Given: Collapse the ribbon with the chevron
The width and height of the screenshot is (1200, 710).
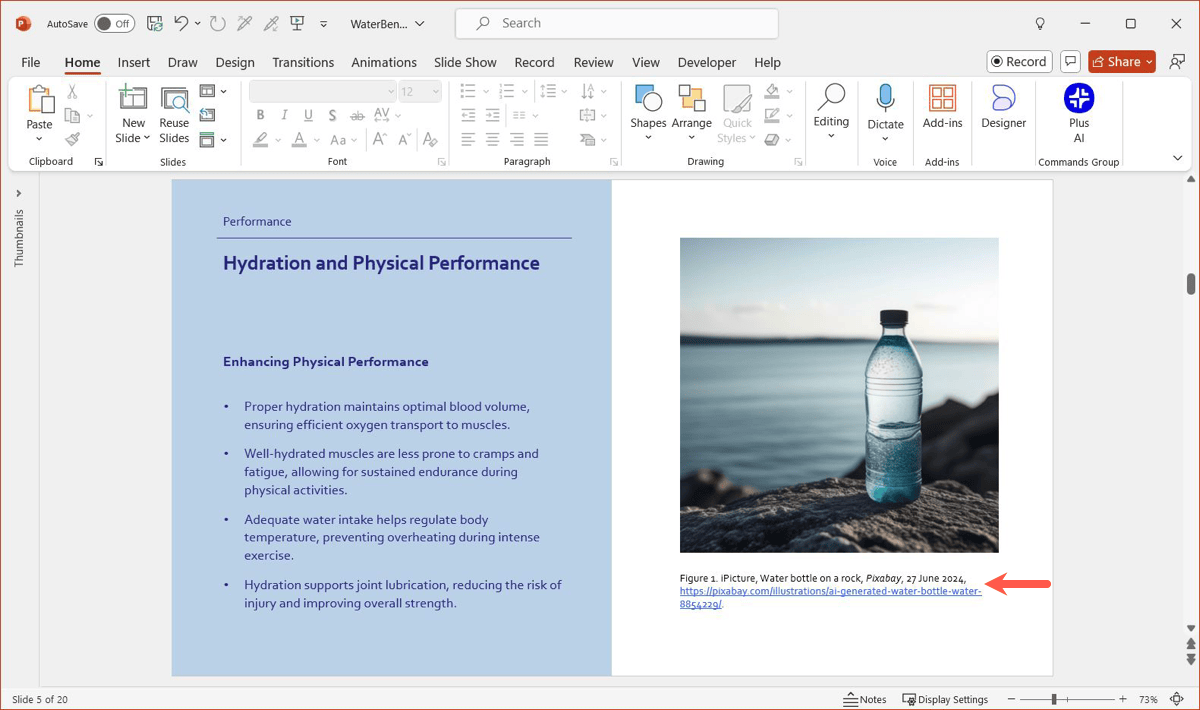Looking at the screenshot, I should pos(1177,158).
